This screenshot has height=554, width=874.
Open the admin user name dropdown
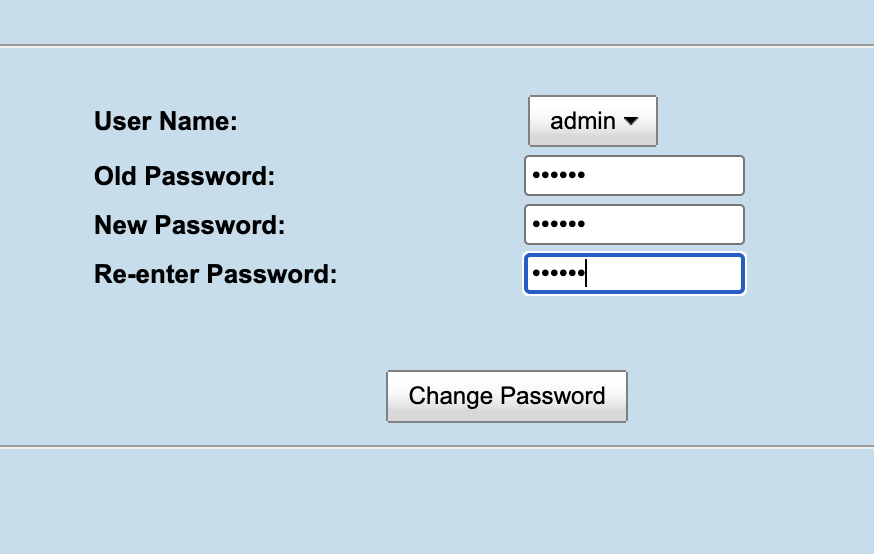click(592, 122)
